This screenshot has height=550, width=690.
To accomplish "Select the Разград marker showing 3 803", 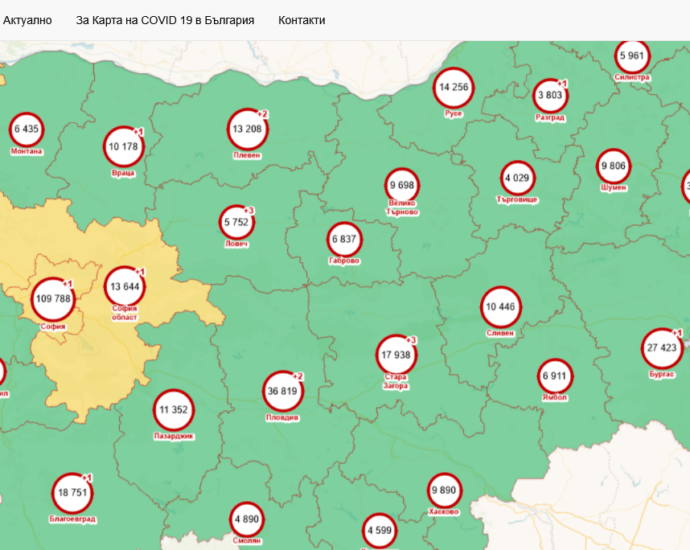I will [x=550, y=95].
